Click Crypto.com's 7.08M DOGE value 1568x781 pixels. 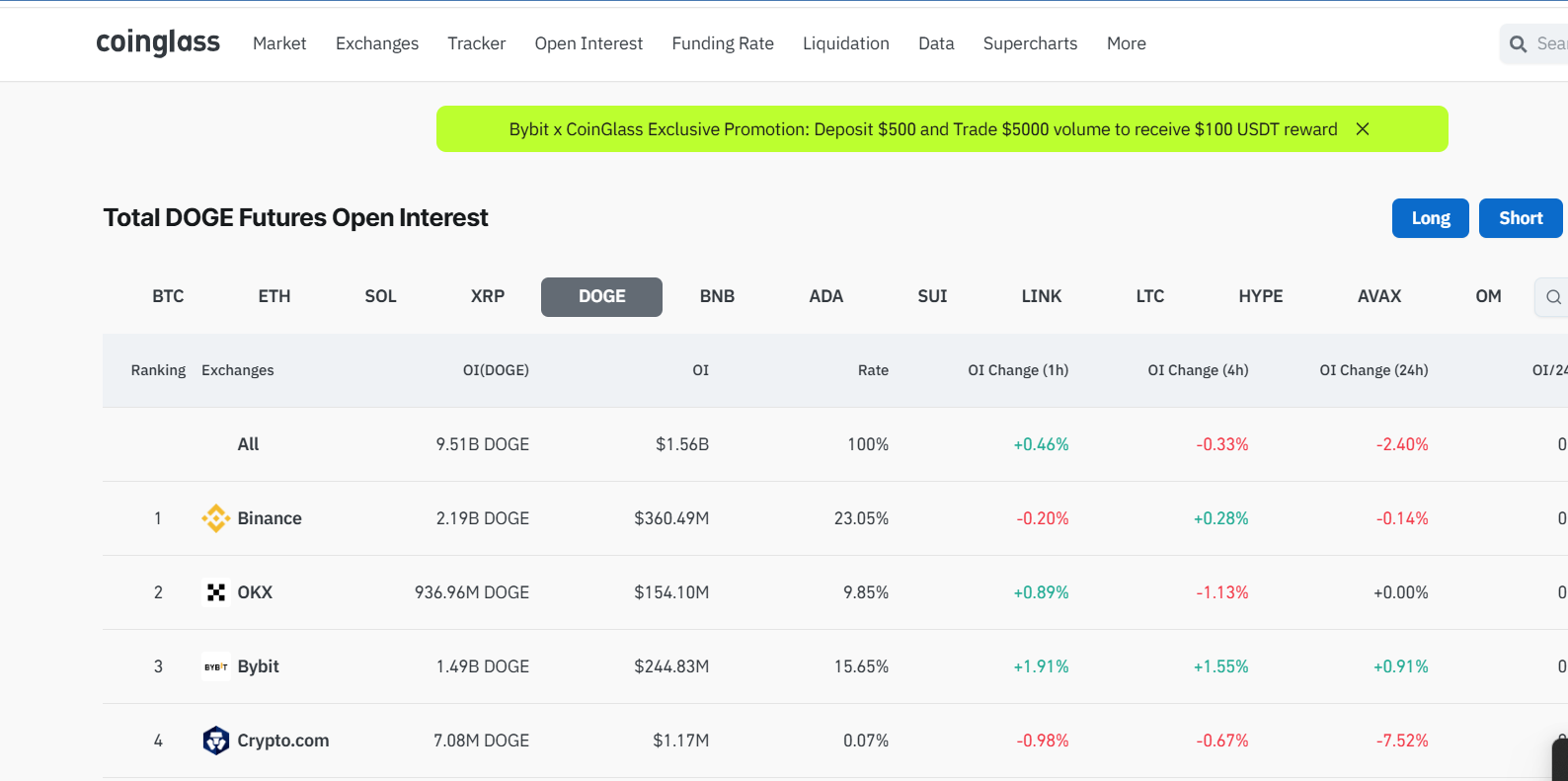[481, 741]
